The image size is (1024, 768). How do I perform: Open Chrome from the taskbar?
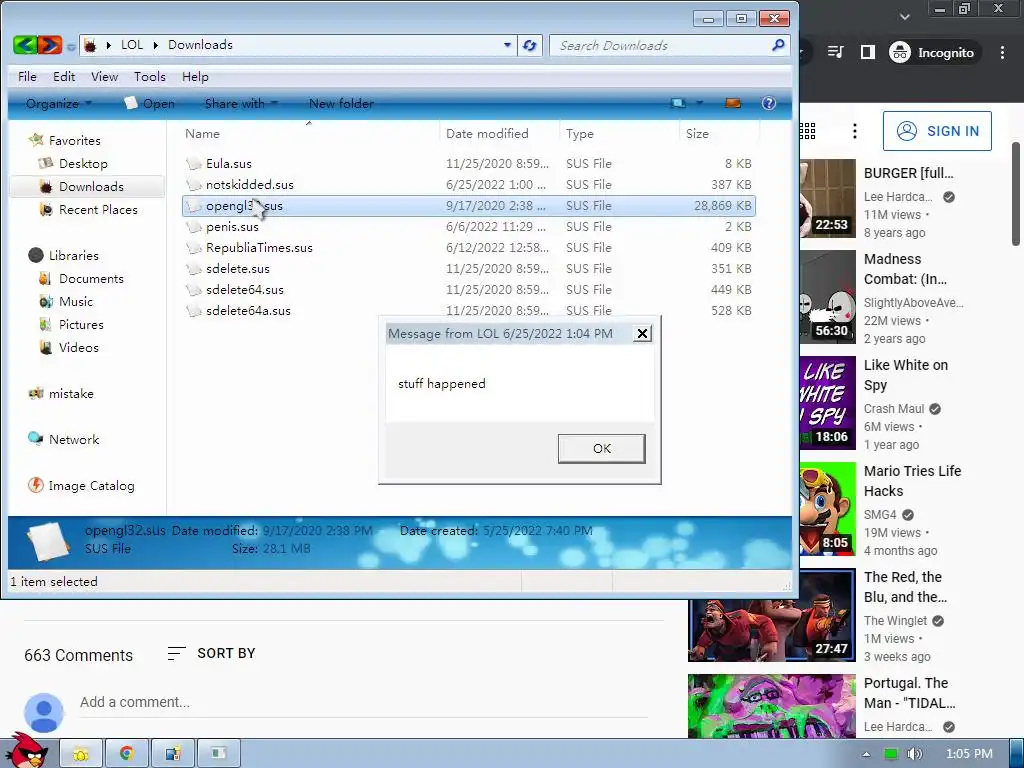point(127,754)
